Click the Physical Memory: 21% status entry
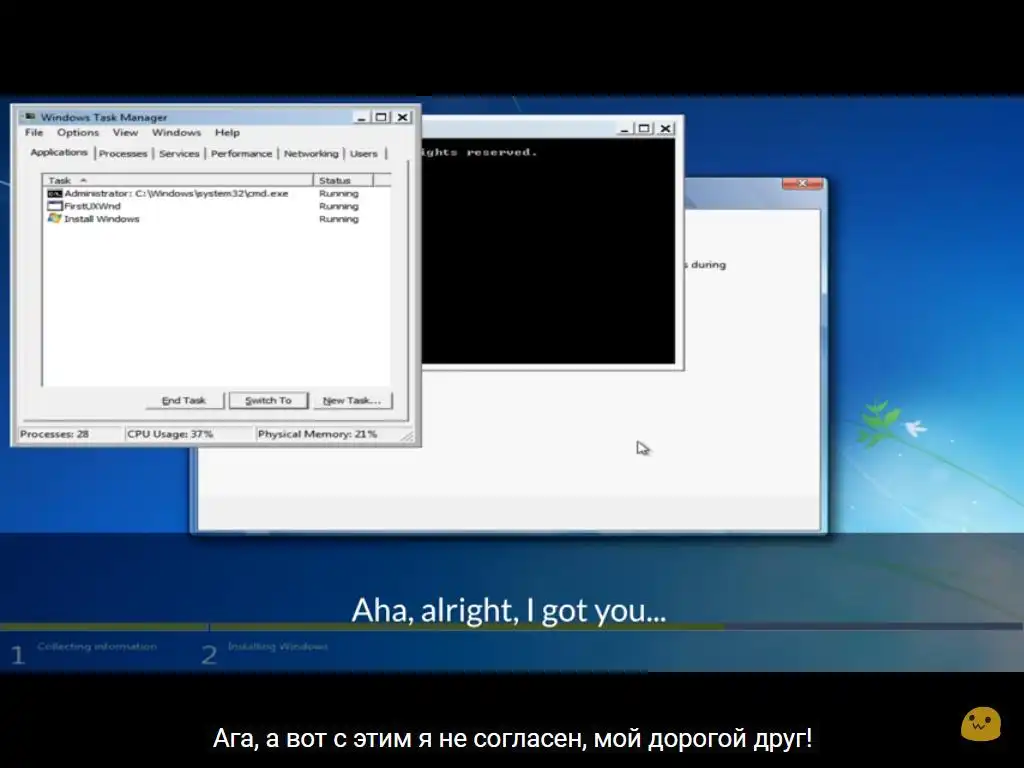Image resolution: width=1024 pixels, height=768 pixels. pos(327,434)
